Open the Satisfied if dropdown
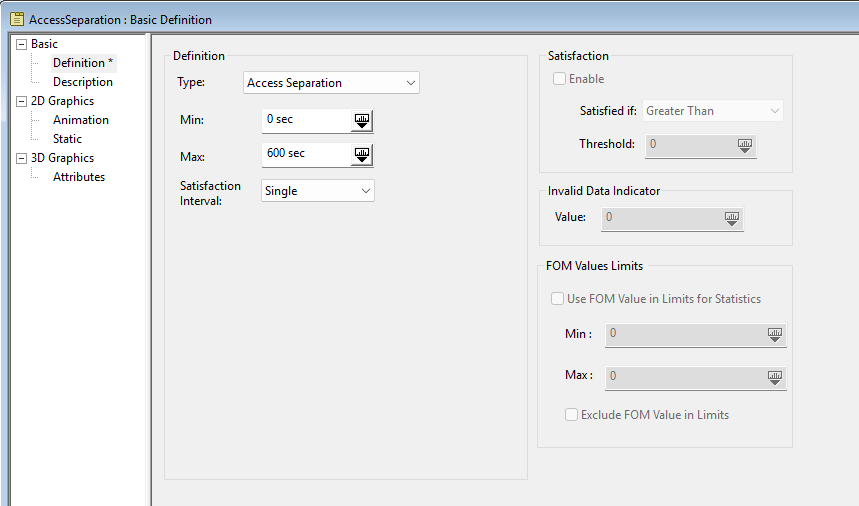The image size is (859, 506). click(x=713, y=111)
